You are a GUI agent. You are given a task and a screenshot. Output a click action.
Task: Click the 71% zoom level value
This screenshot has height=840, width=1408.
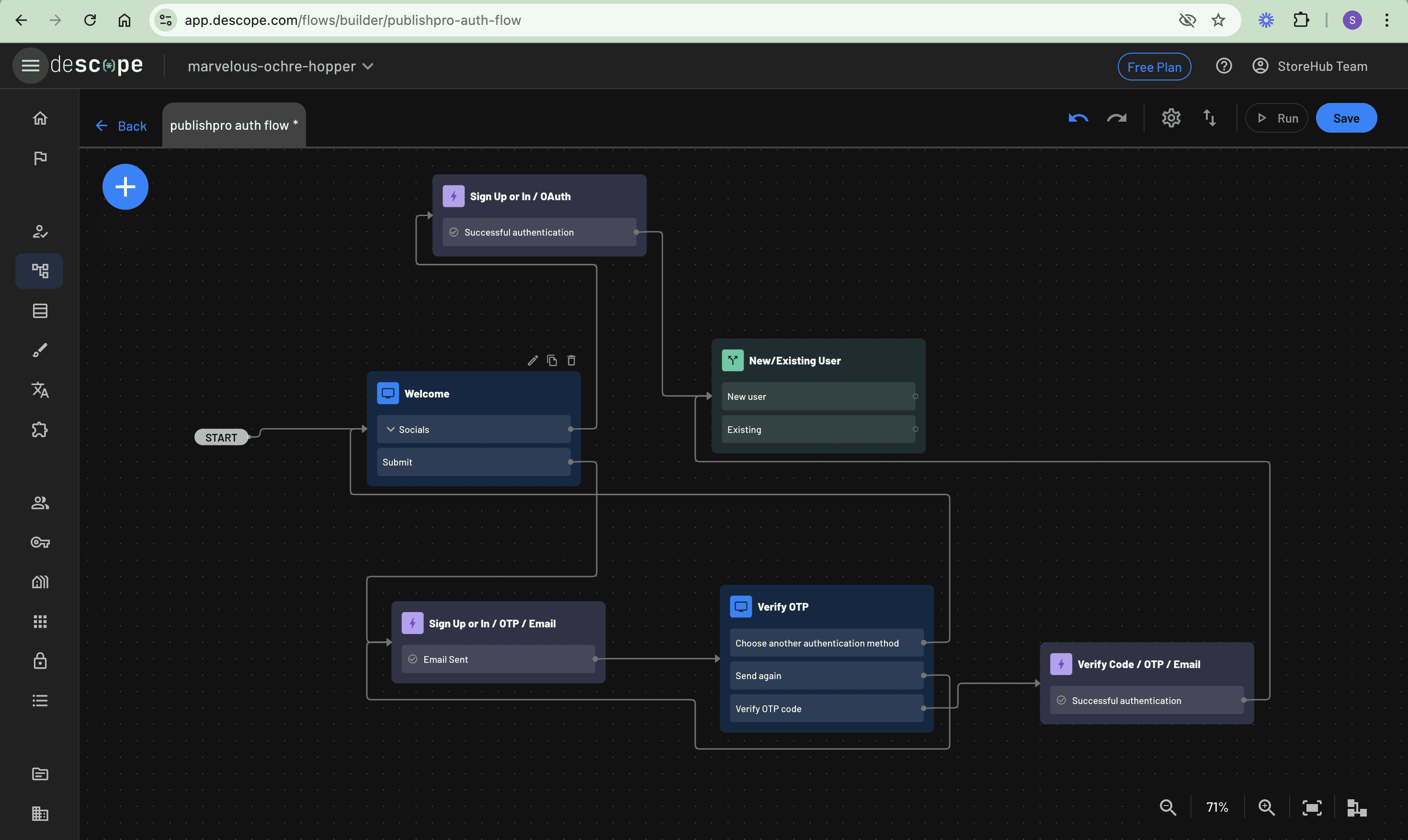[1217, 807]
